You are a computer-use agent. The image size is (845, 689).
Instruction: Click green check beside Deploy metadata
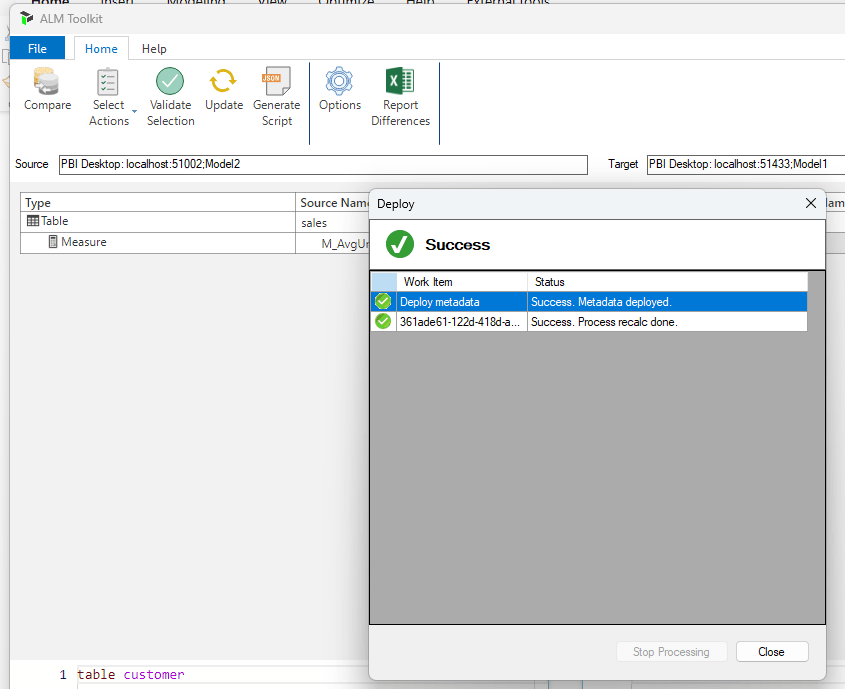(382, 301)
